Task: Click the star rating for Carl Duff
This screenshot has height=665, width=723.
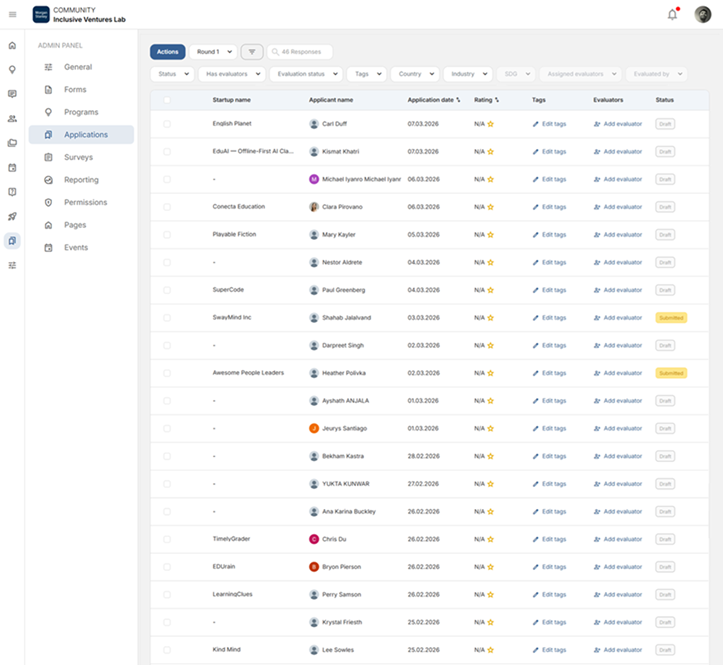Action: pos(491,124)
